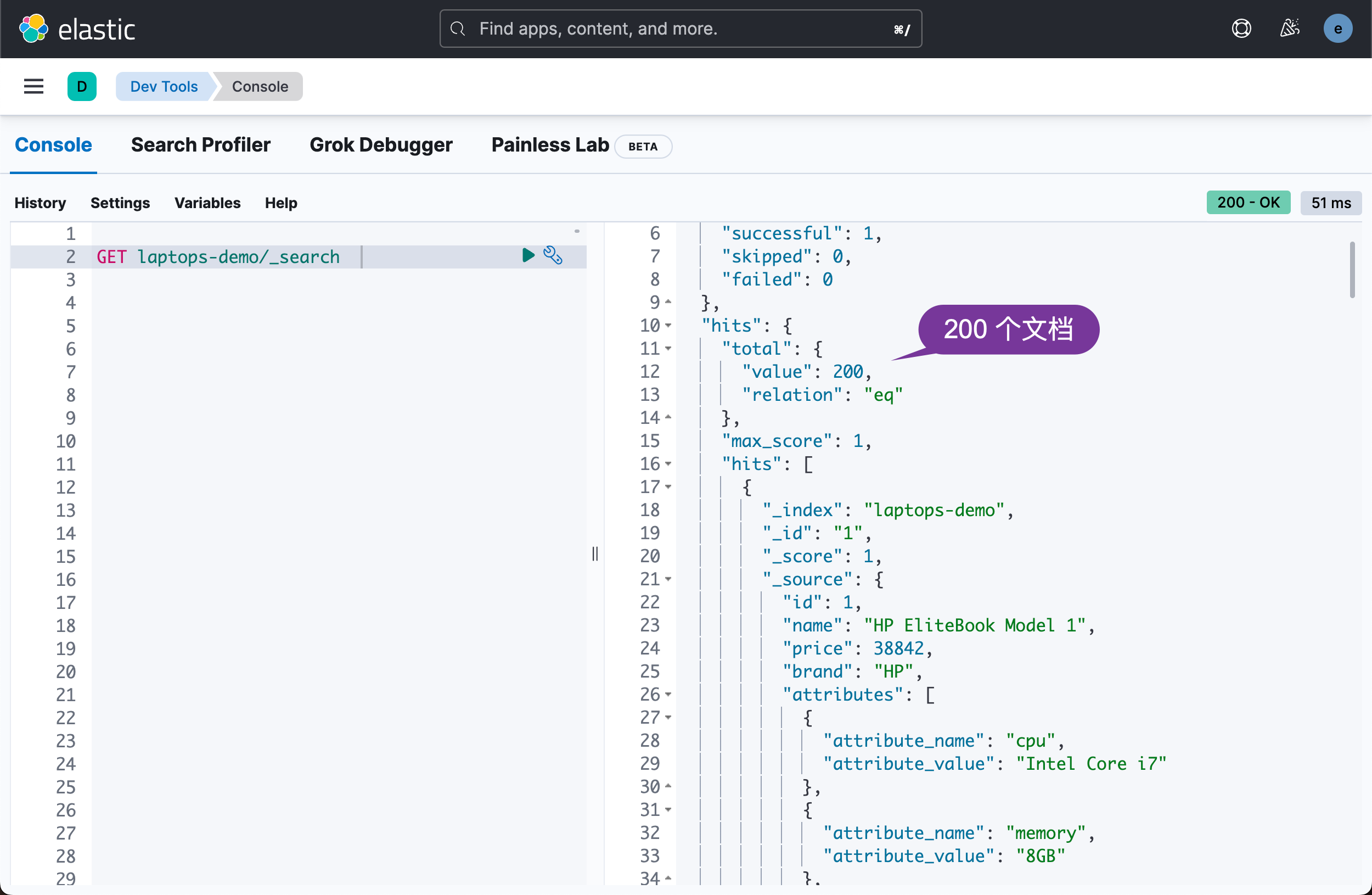Open the hamburger navigation menu
This screenshot has height=895, width=1372.
point(33,87)
